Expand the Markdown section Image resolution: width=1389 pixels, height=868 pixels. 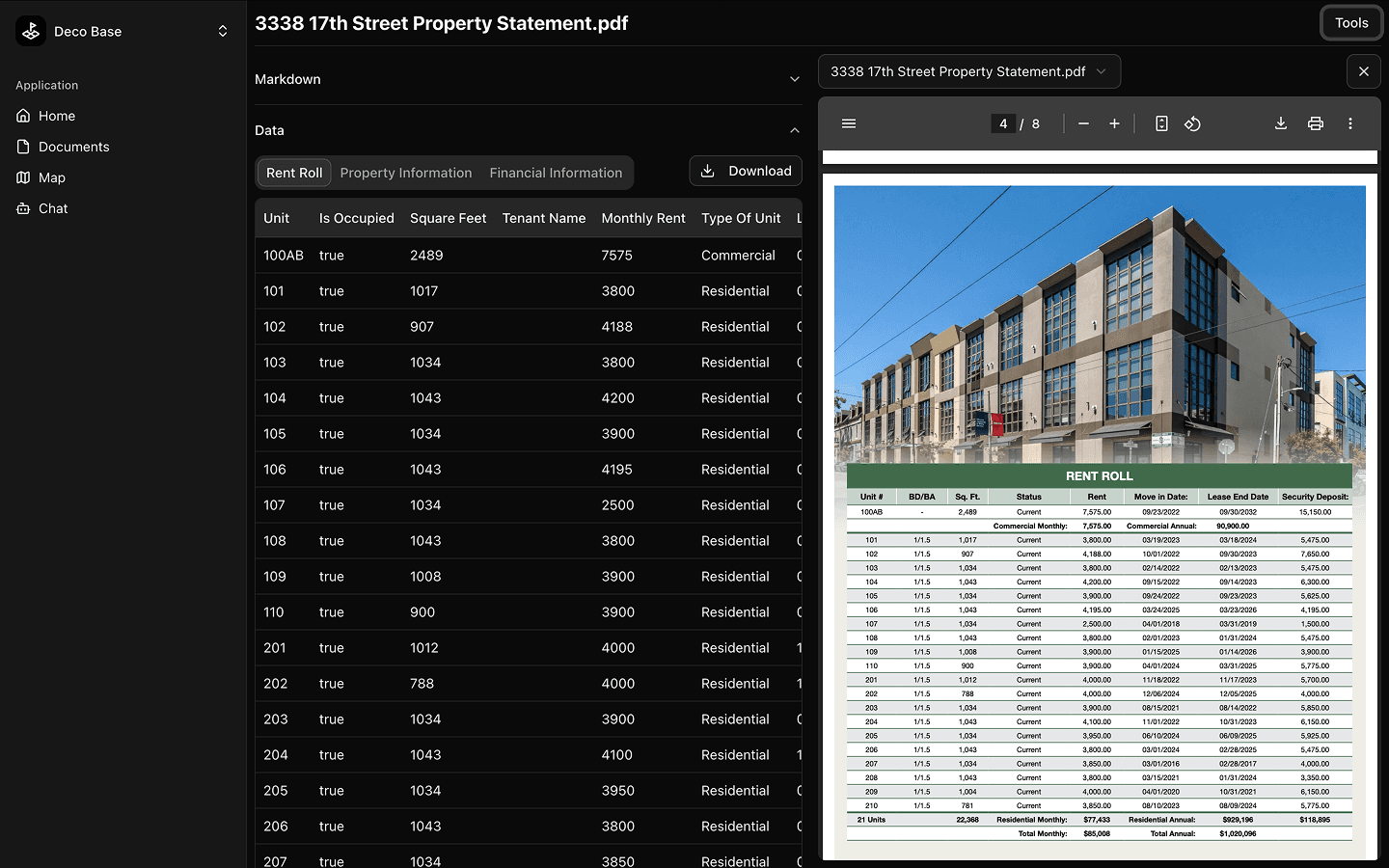point(528,79)
